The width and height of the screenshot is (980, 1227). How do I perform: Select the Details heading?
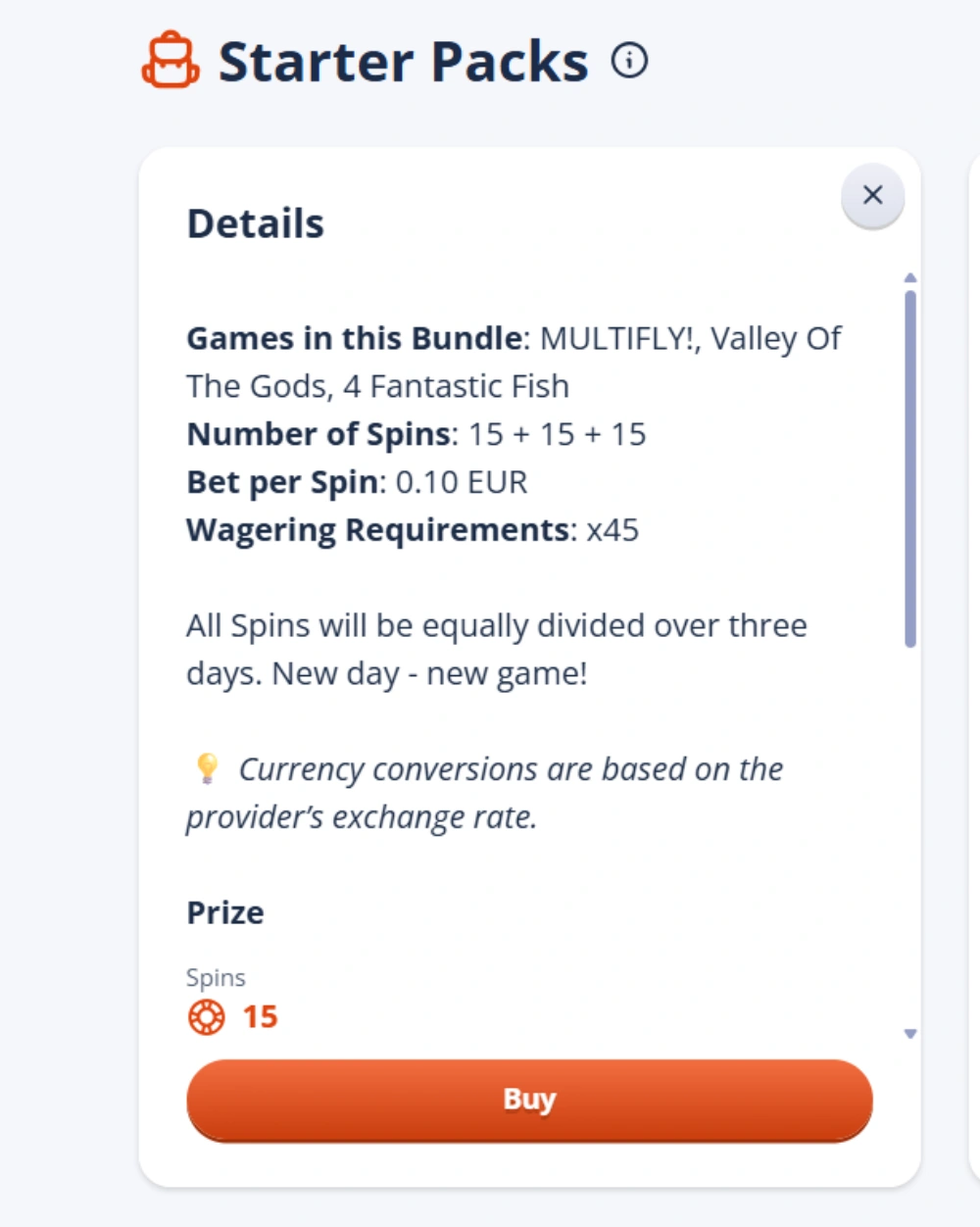coord(256,223)
